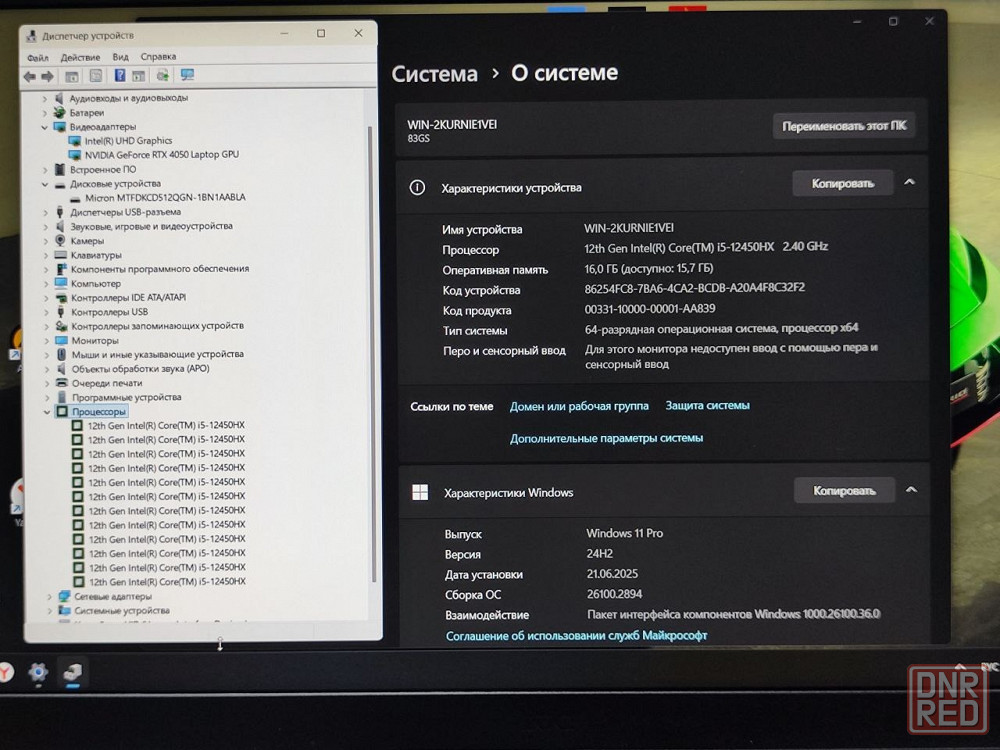The width and height of the screenshot is (1000, 750).
Task: Open the Файл menu
Action: (x=38, y=57)
